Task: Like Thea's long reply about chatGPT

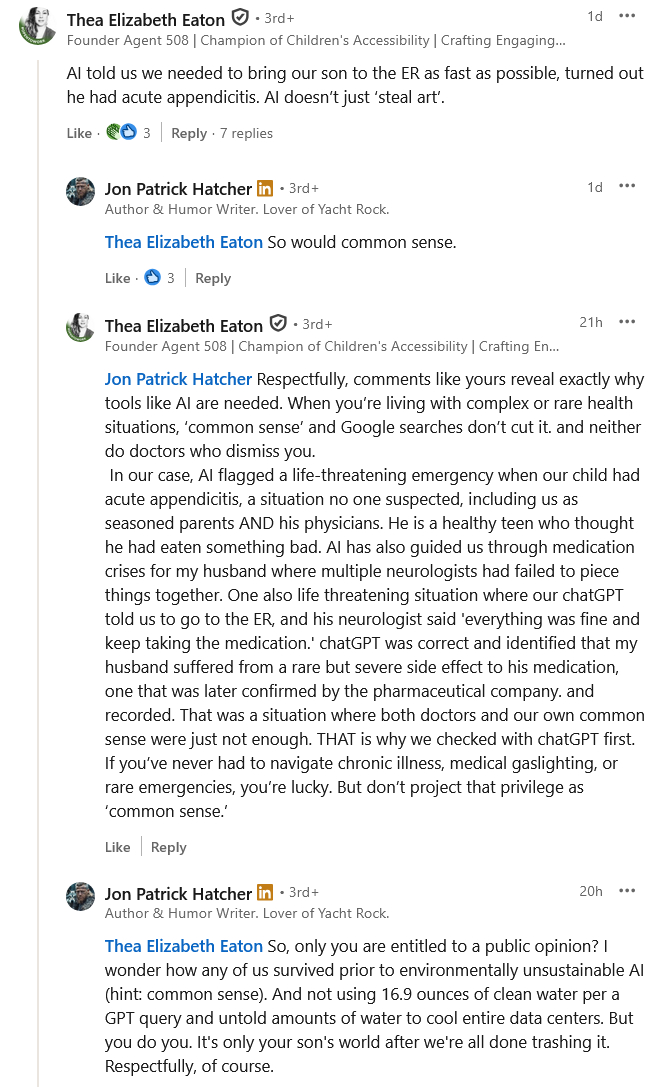Action: 117,847
